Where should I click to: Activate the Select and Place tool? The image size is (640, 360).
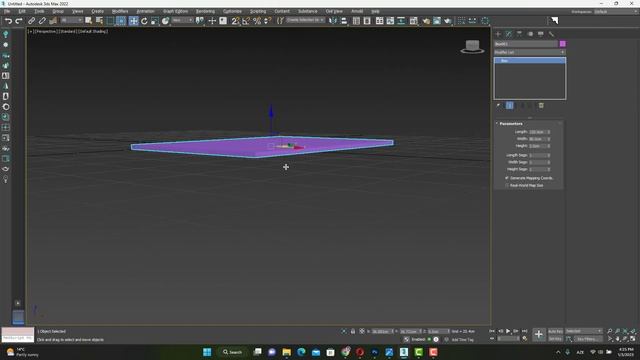(x=165, y=20)
